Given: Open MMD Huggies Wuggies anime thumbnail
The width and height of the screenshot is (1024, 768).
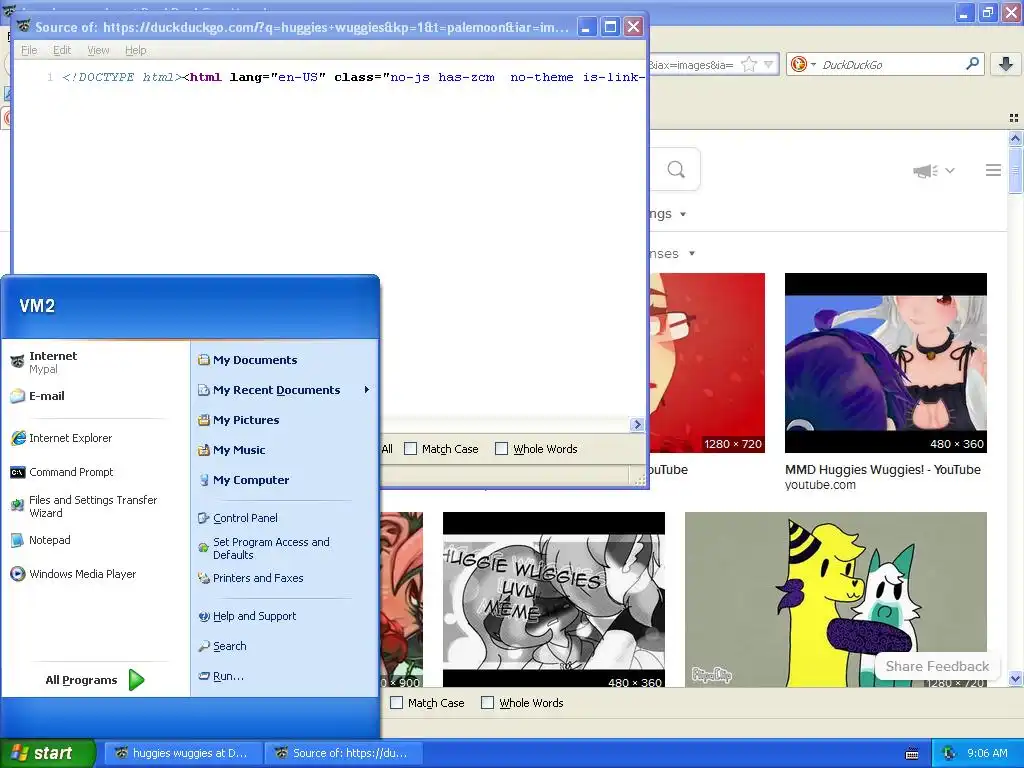Looking at the screenshot, I should (886, 362).
